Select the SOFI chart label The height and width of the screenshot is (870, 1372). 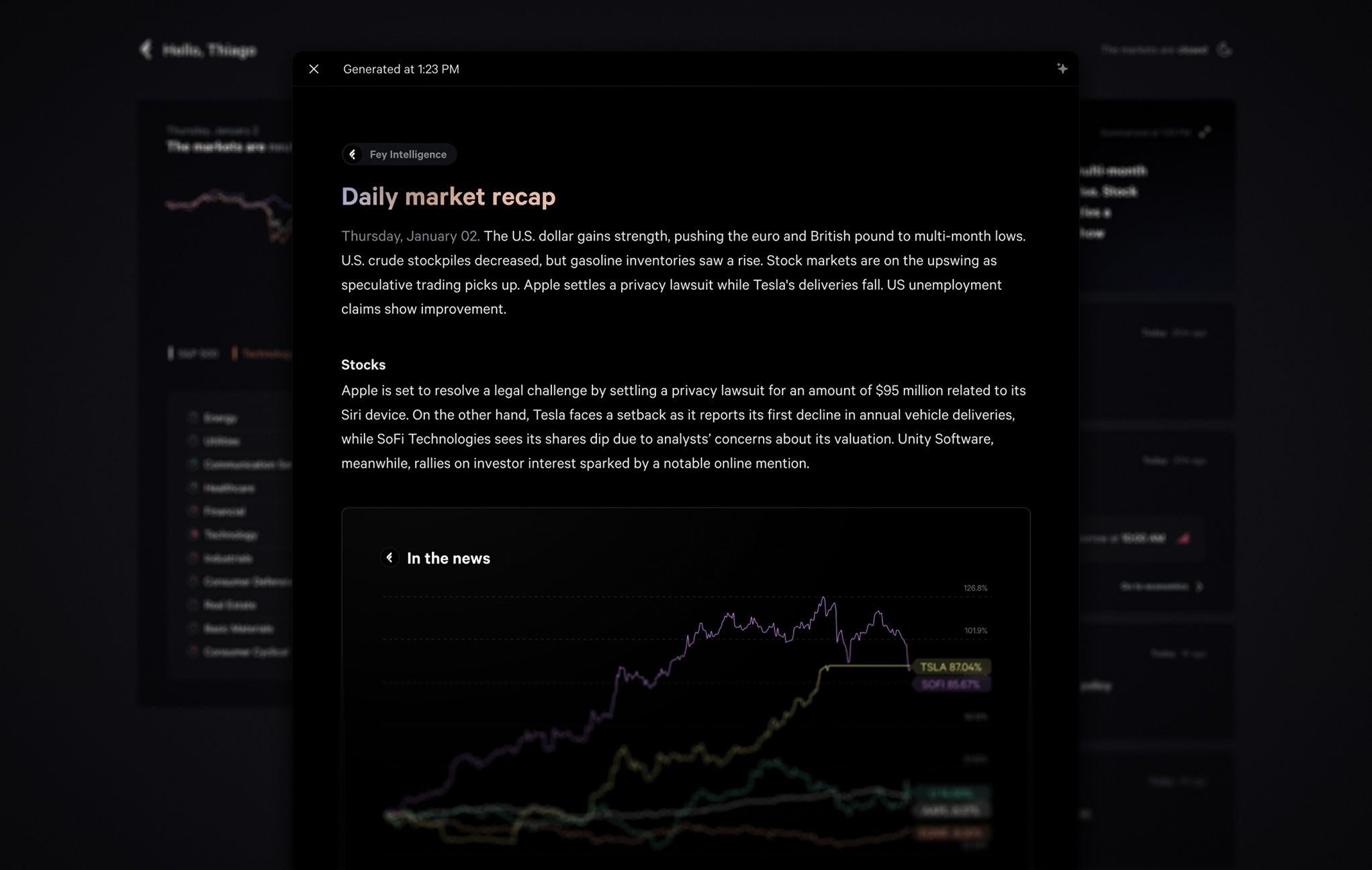(950, 684)
